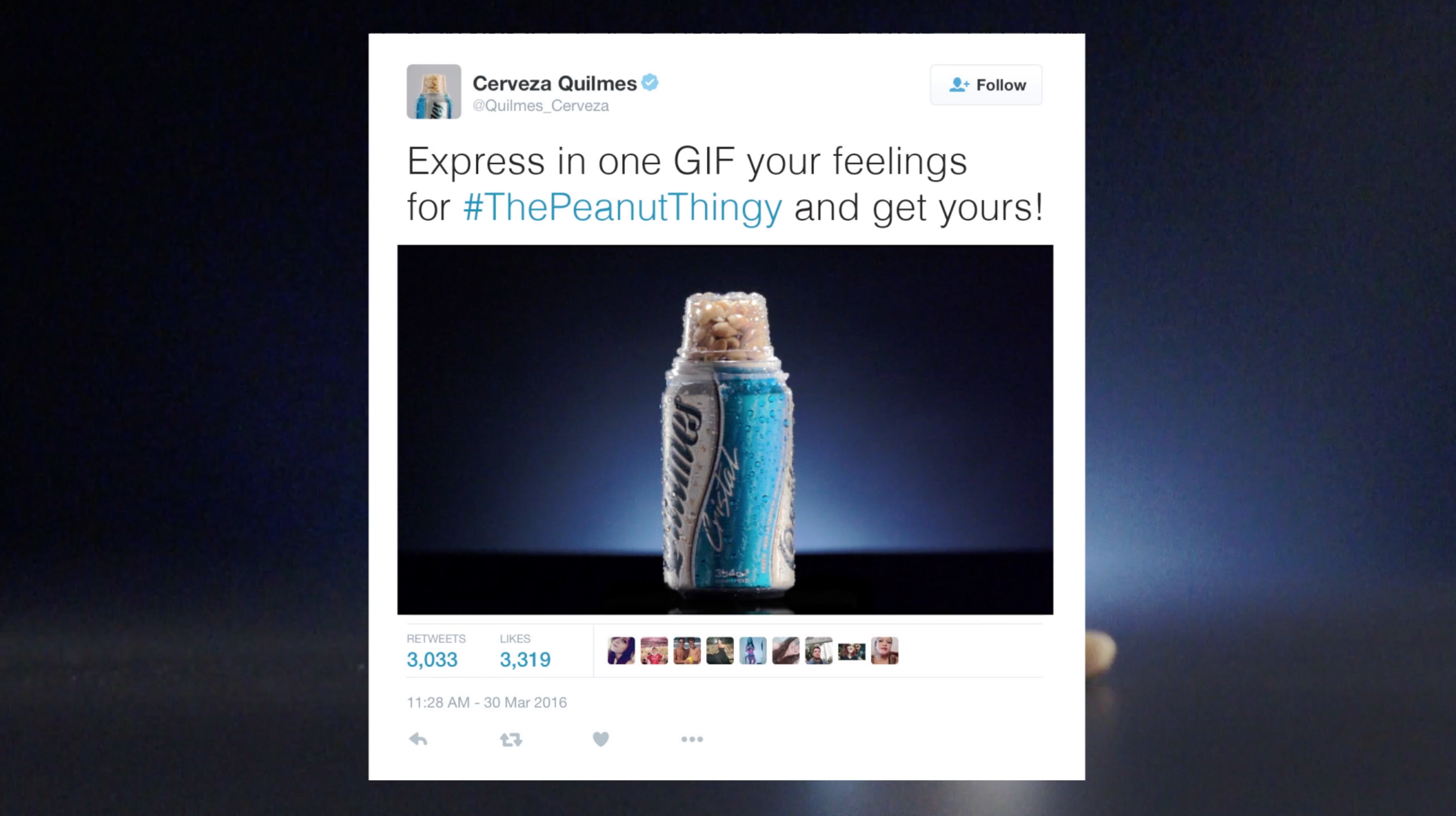Click the retweet icon below the timestamp
1456x816 pixels.
(x=511, y=739)
